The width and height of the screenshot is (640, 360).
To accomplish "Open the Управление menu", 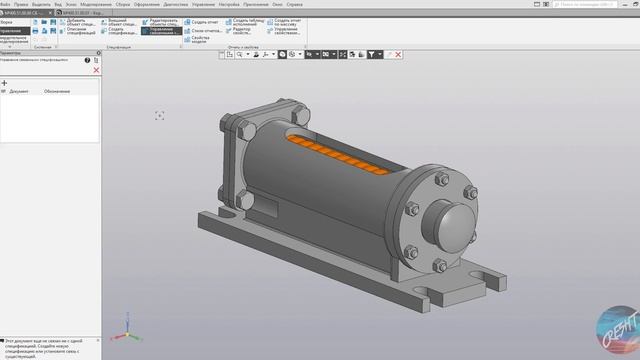I will [x=203, y=4].
